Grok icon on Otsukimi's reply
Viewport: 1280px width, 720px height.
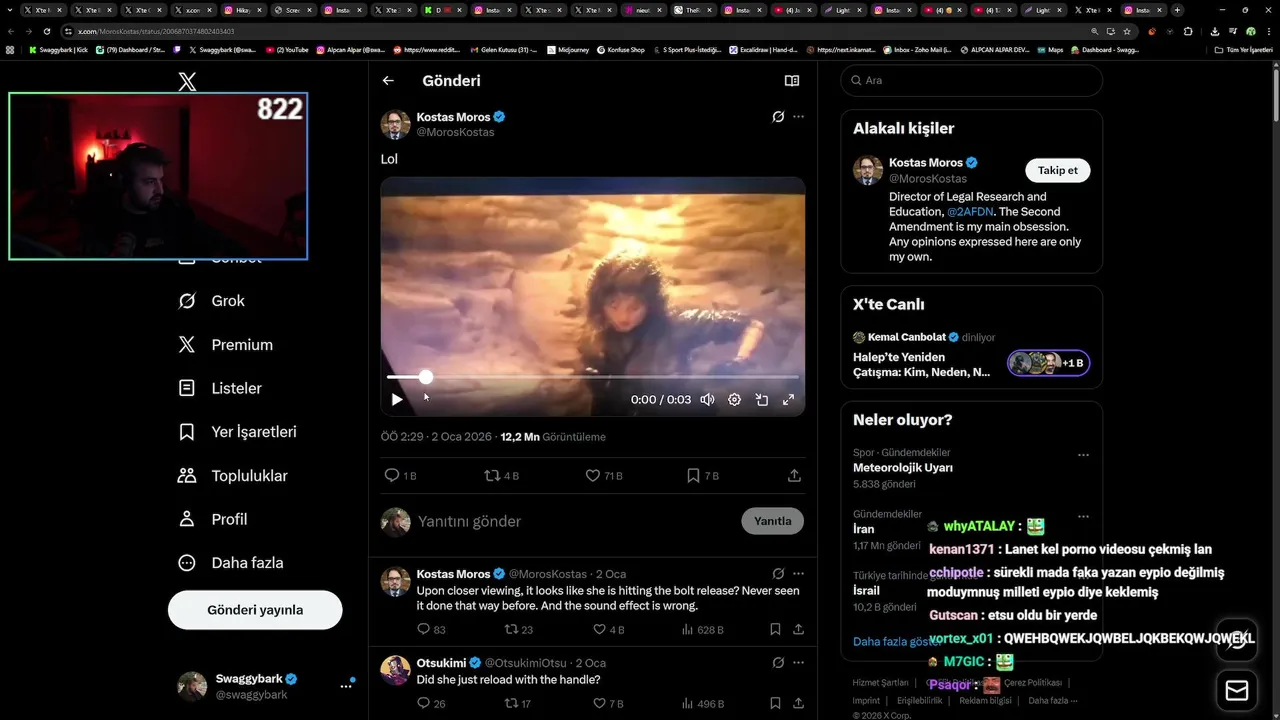pyautogui.click(x=778, y=663)
